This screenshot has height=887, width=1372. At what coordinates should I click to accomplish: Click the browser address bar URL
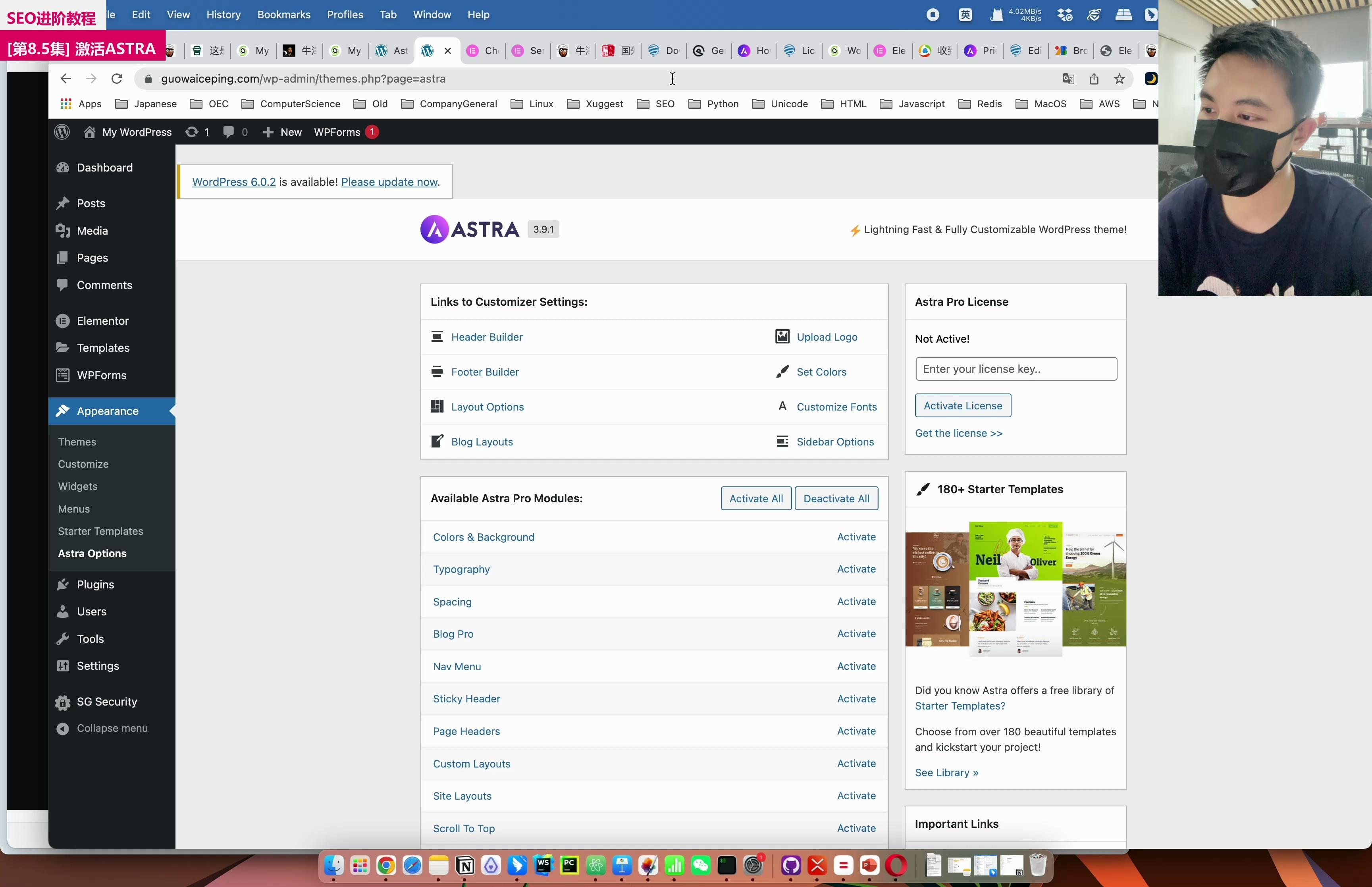click(303, 79)
